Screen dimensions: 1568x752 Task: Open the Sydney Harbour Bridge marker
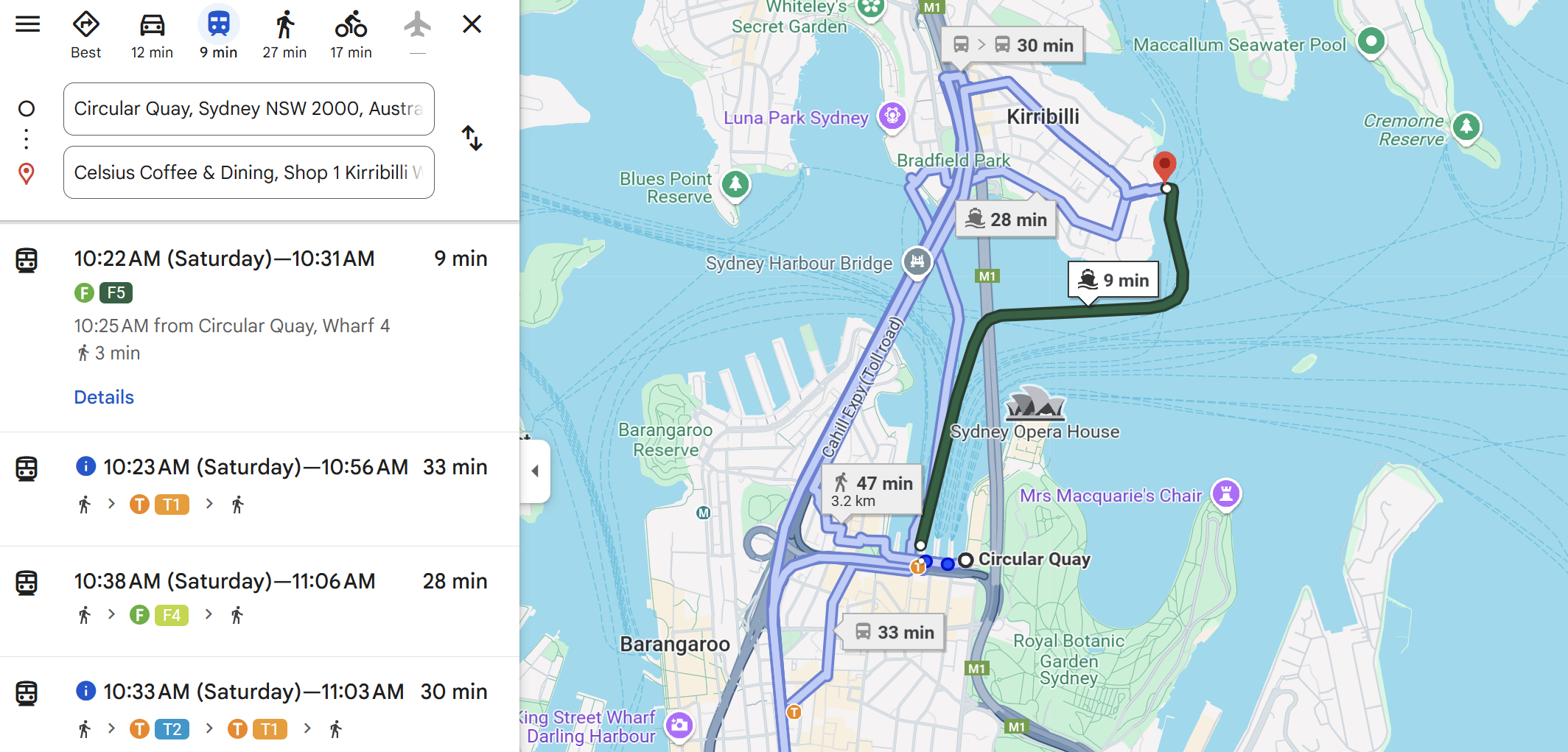[x=917, y=261]
